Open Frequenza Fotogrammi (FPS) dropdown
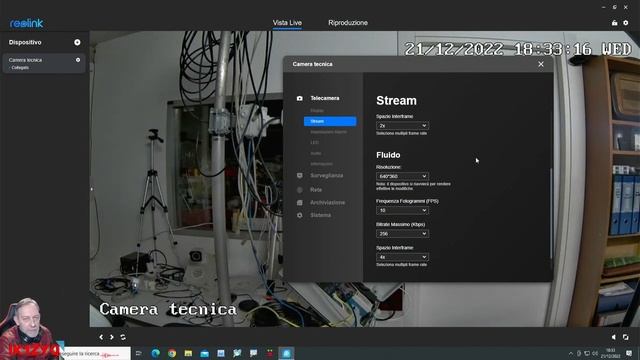This screenshot has width=640, height=360. point(402,211)
